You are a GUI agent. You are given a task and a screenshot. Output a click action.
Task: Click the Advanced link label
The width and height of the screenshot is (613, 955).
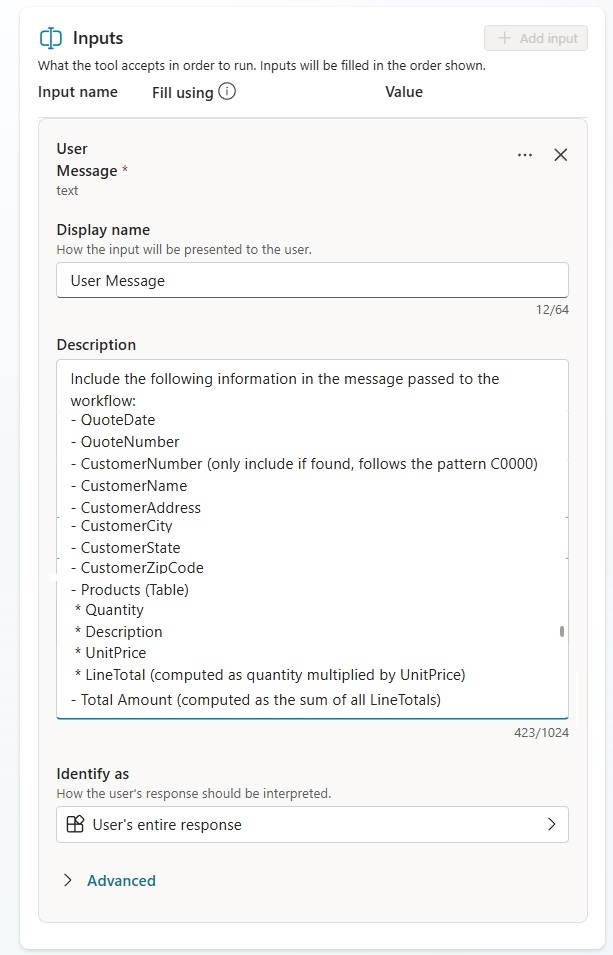click(x=121, y=881)
